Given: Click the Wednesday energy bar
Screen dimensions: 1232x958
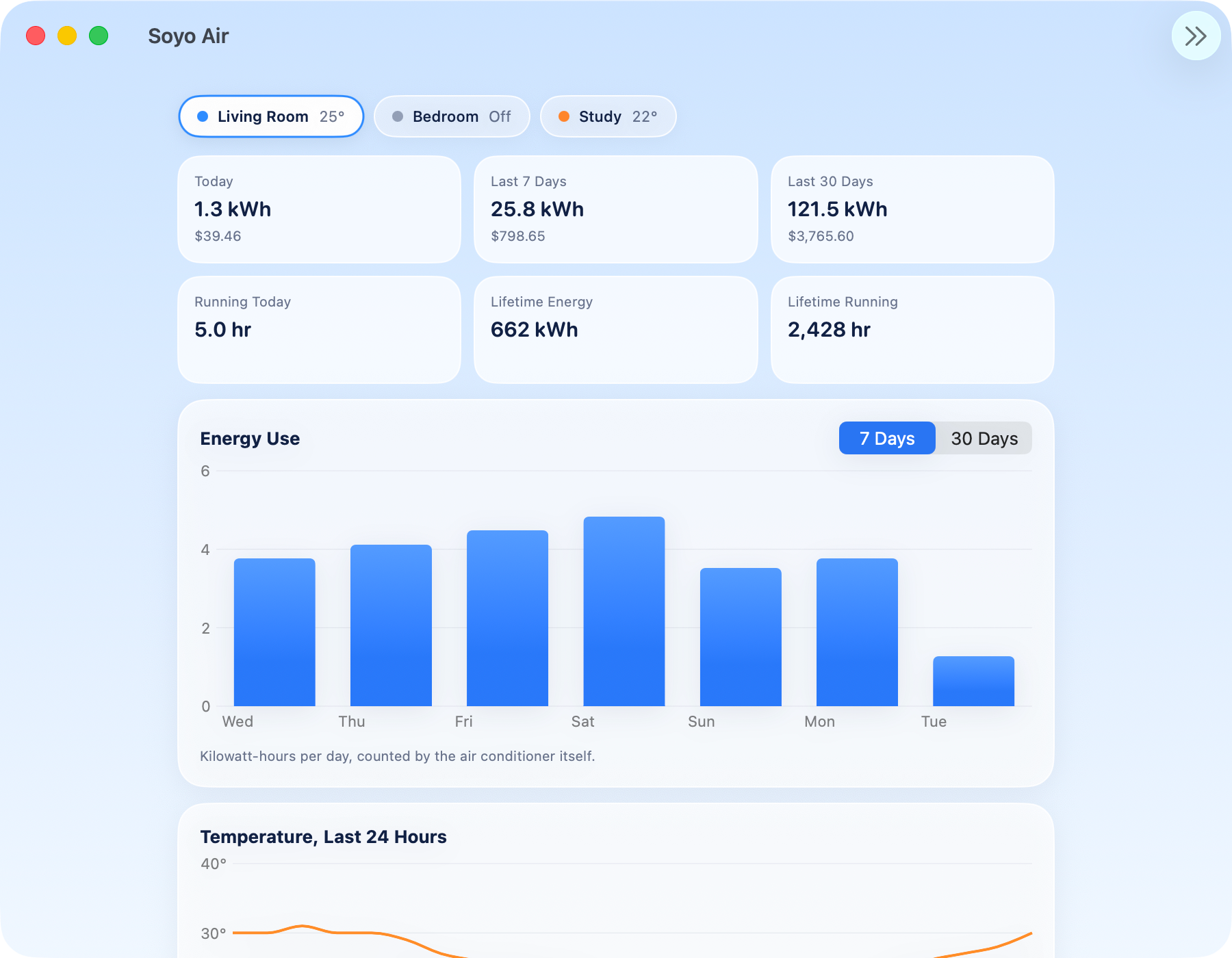Looking at the screenshot, I should 274,632.
